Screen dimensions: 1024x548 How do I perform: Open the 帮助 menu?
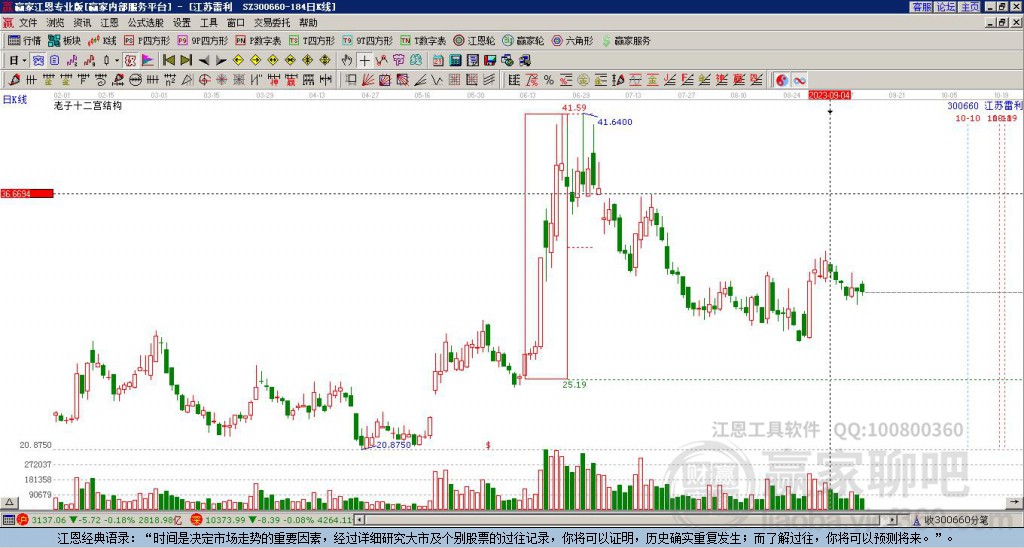(308, 23)
